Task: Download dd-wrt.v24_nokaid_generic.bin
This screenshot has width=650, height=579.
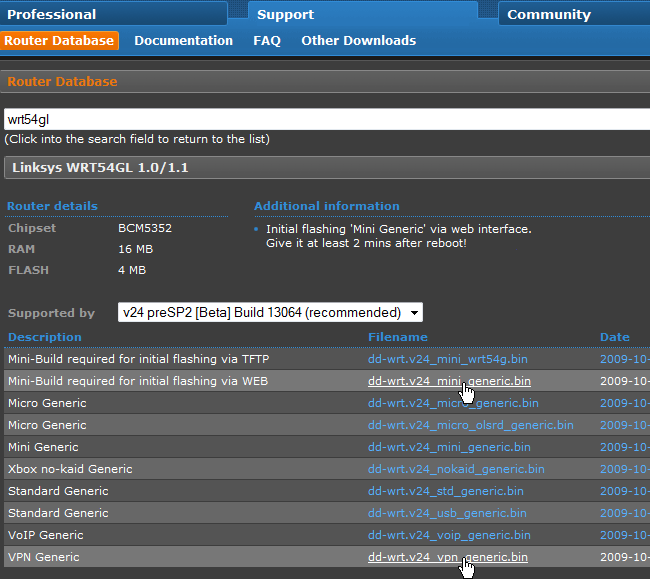Action: pos(456,469)
